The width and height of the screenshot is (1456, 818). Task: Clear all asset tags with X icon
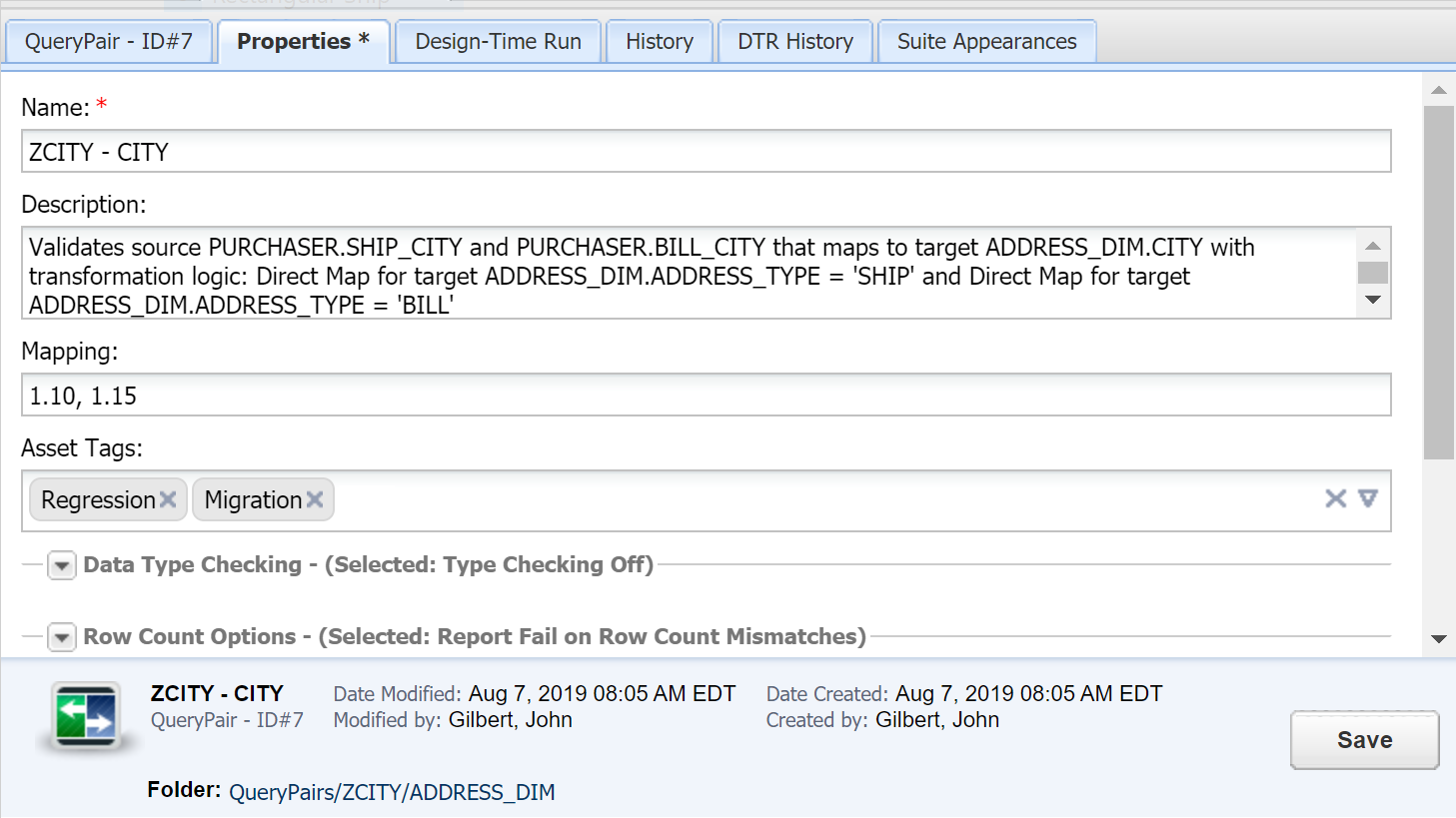(x=1335, y=498)
